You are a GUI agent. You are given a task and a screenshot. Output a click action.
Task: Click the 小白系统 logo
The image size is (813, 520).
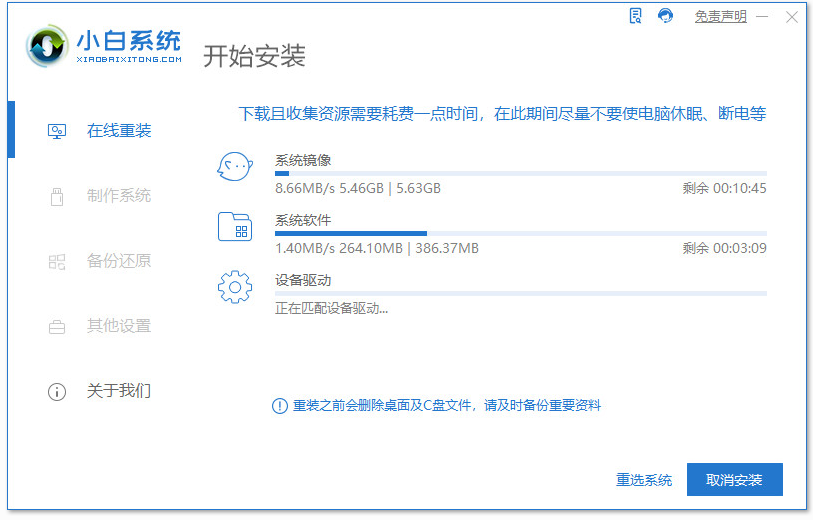(x=103, y=45)
